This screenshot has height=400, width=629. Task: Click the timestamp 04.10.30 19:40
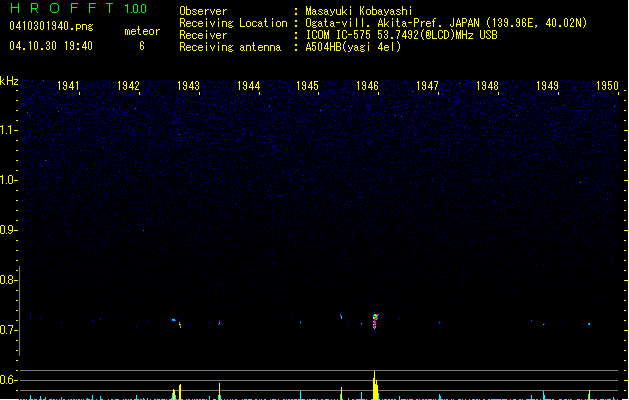pyautogui.click(x=51, y=46)
